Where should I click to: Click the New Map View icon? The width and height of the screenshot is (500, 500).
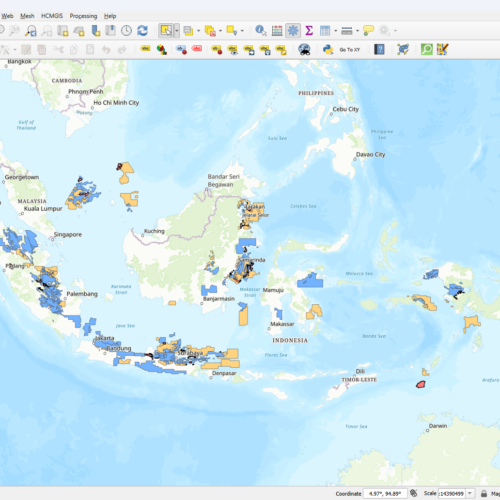point(63,31)
